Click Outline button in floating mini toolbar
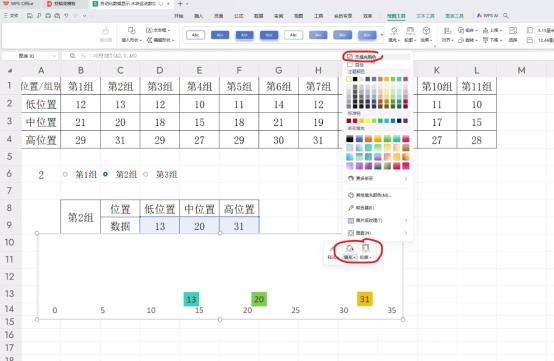The width and height of the screenshot is (554, 361). click(365, 251)
